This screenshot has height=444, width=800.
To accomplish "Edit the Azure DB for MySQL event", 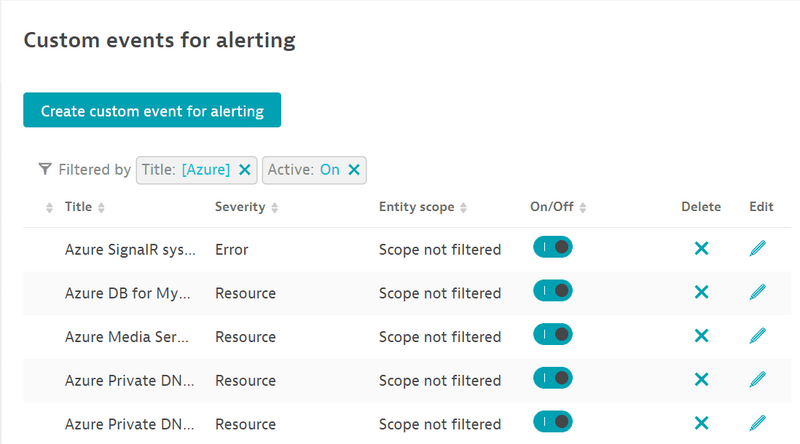I will [758, 292].
